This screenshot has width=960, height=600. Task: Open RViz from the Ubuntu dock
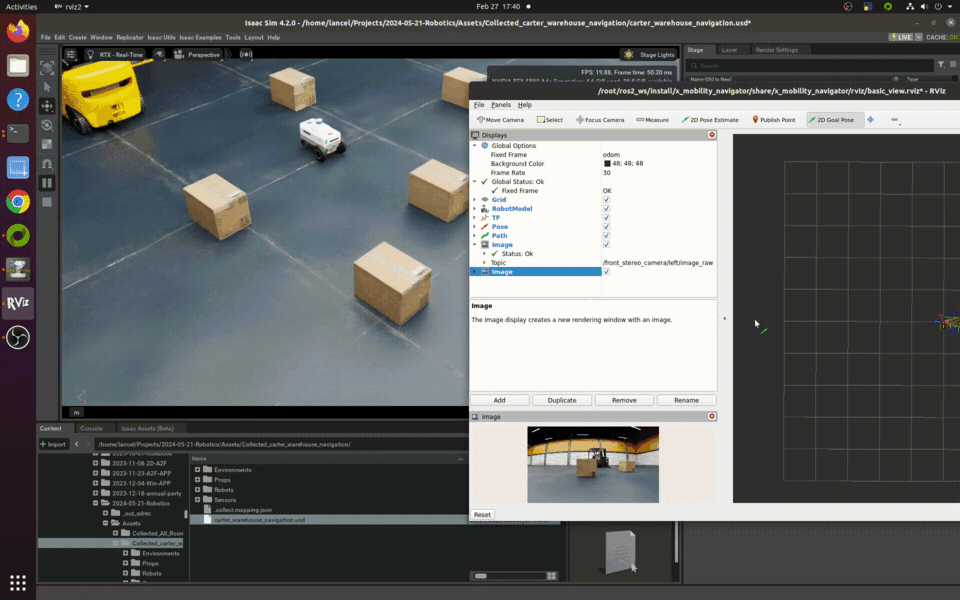click(x=18, y=304)
